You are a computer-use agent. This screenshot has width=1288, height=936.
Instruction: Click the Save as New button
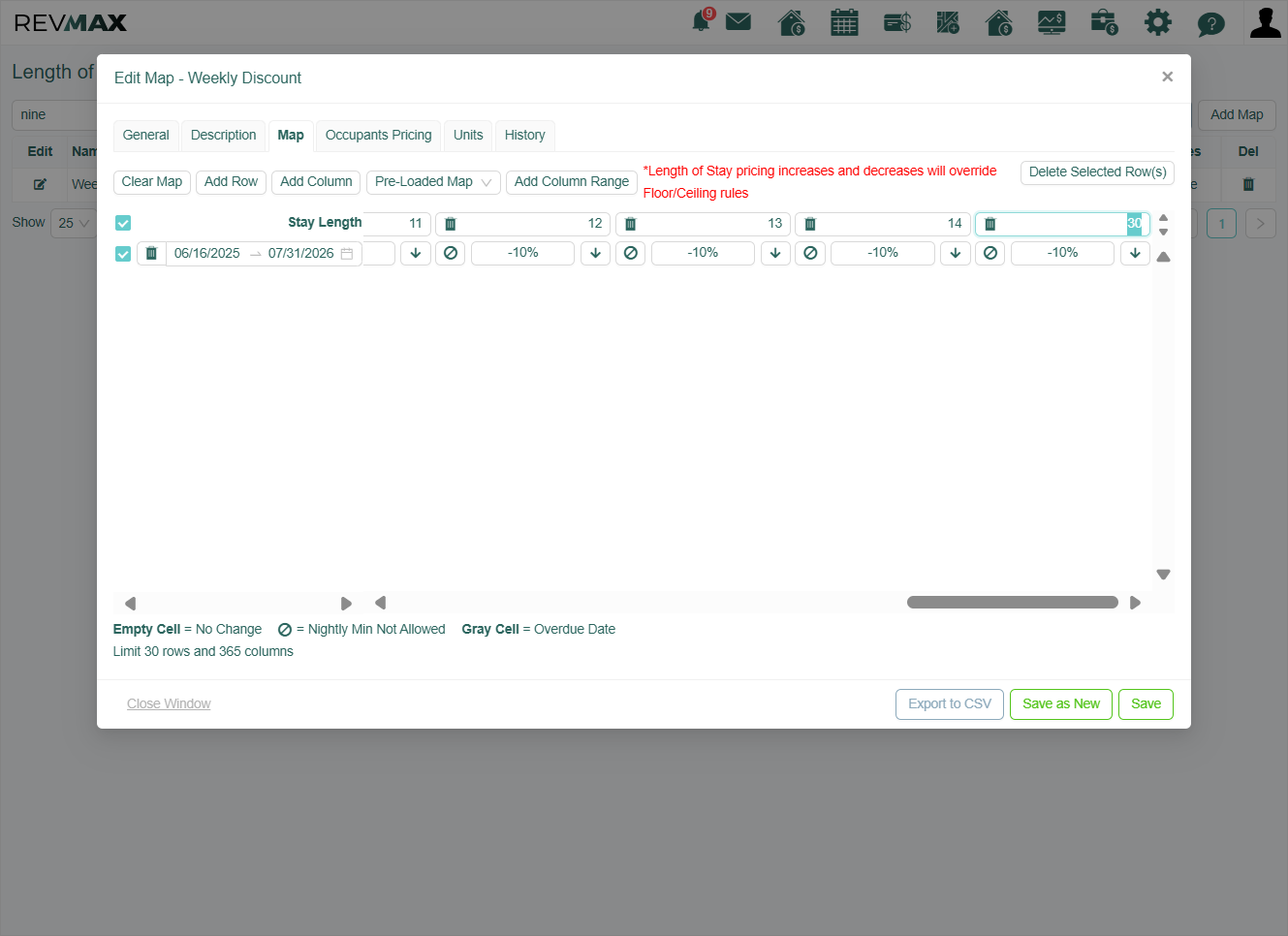pyautogui.click(x=1061, y=704)
